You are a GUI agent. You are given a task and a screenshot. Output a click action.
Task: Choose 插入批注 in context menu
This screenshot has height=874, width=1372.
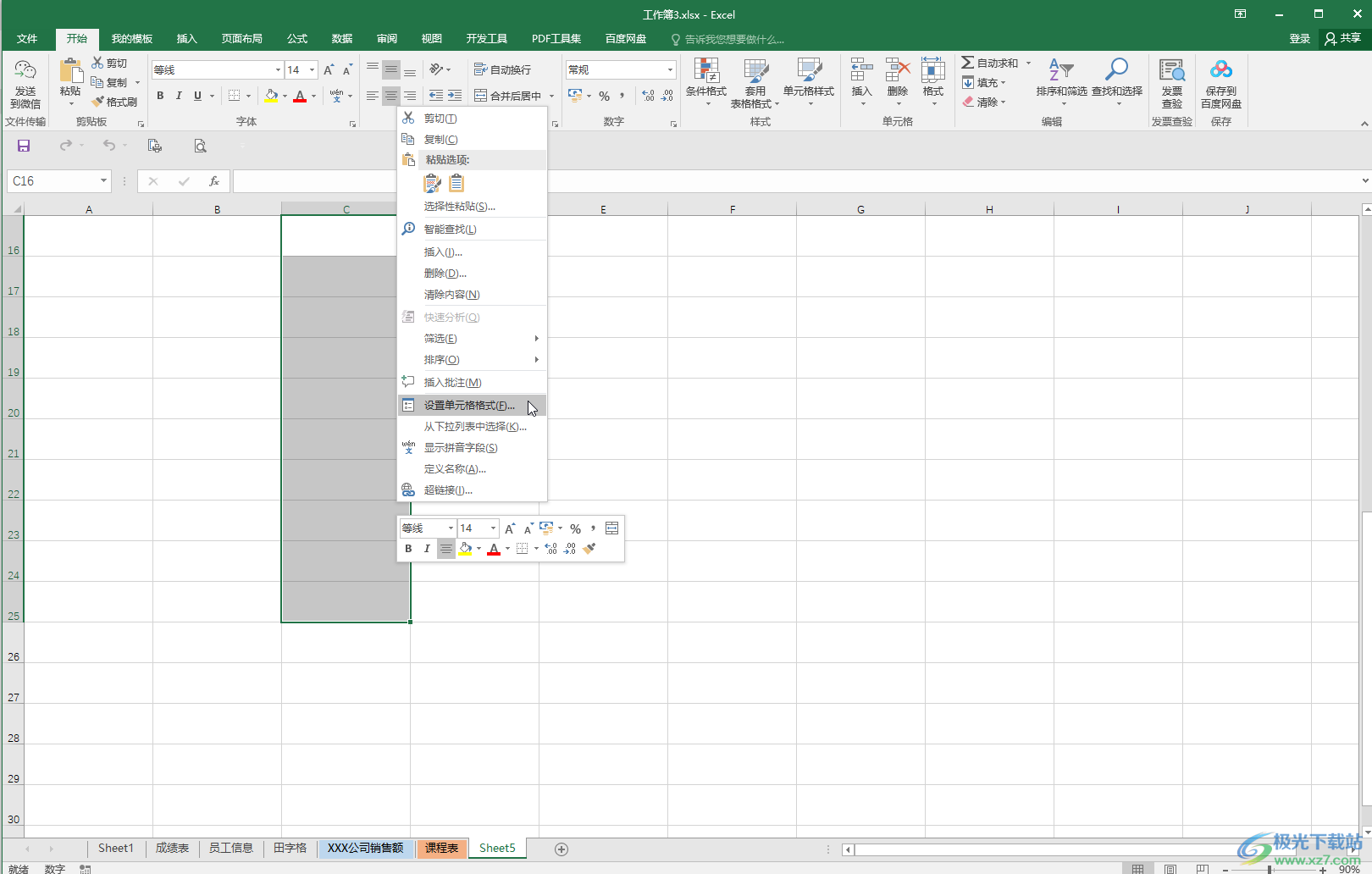tap(473, 383)
